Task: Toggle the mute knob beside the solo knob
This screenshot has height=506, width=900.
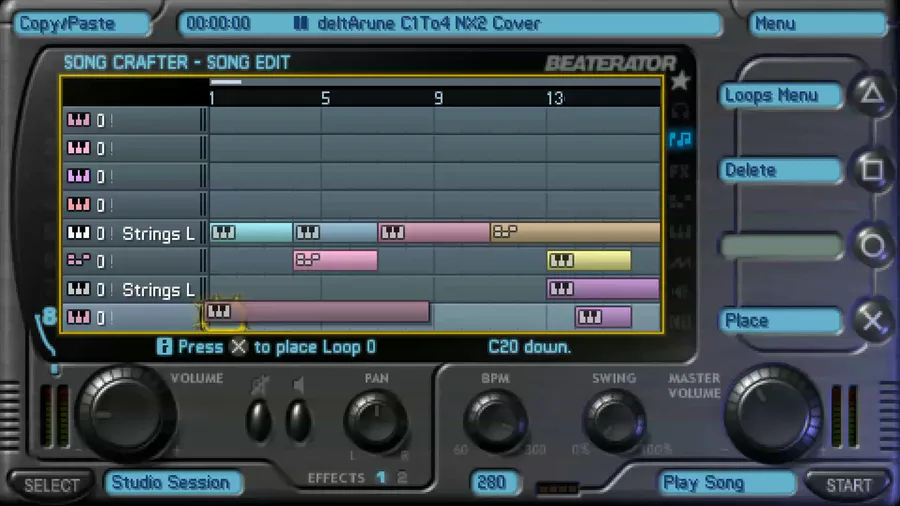Action: tap(298, 421)
